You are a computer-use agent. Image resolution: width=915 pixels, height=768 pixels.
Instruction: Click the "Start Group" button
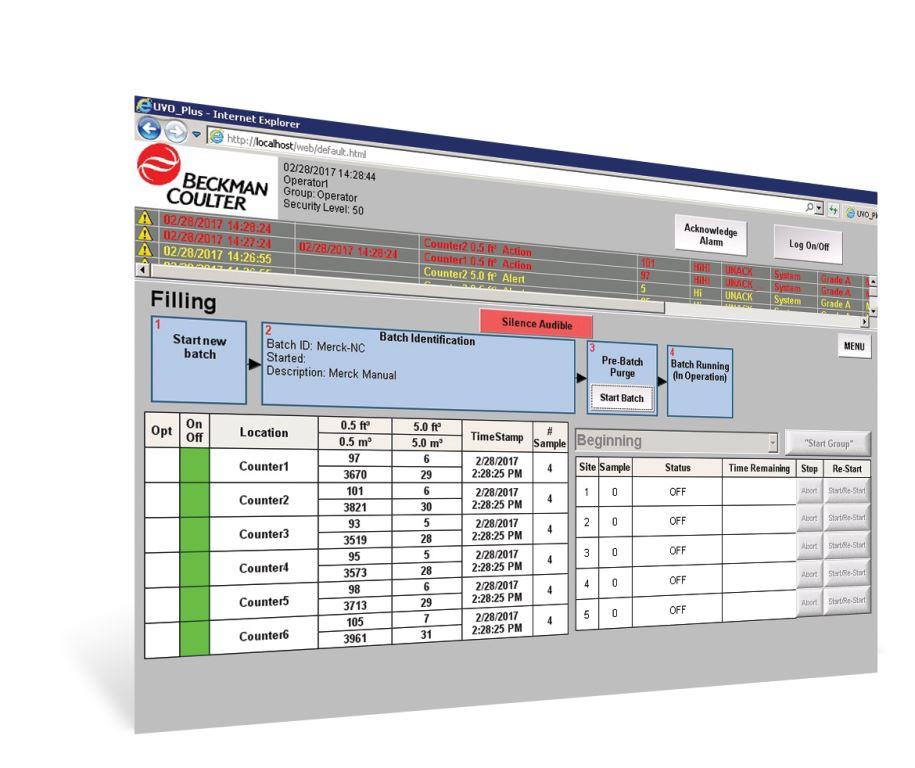tap(828, 443)
